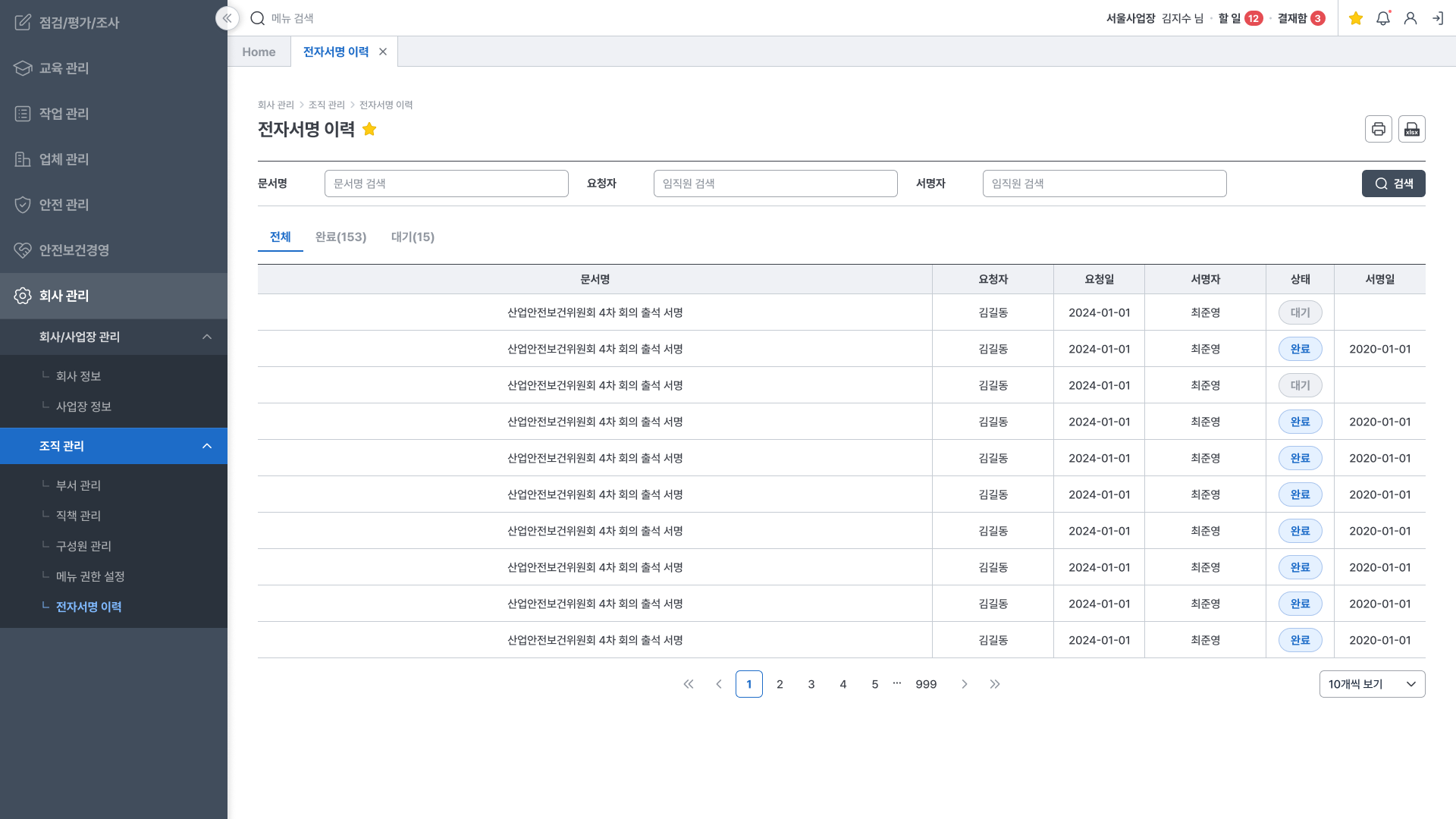Collapse the 회사/사업장 관리 section
1456x819 pixels.
(206, 337)
